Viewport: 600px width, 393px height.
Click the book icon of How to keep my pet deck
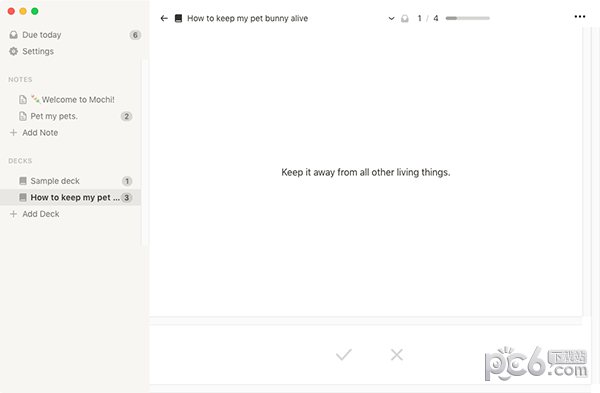click(x=23, y=197)
